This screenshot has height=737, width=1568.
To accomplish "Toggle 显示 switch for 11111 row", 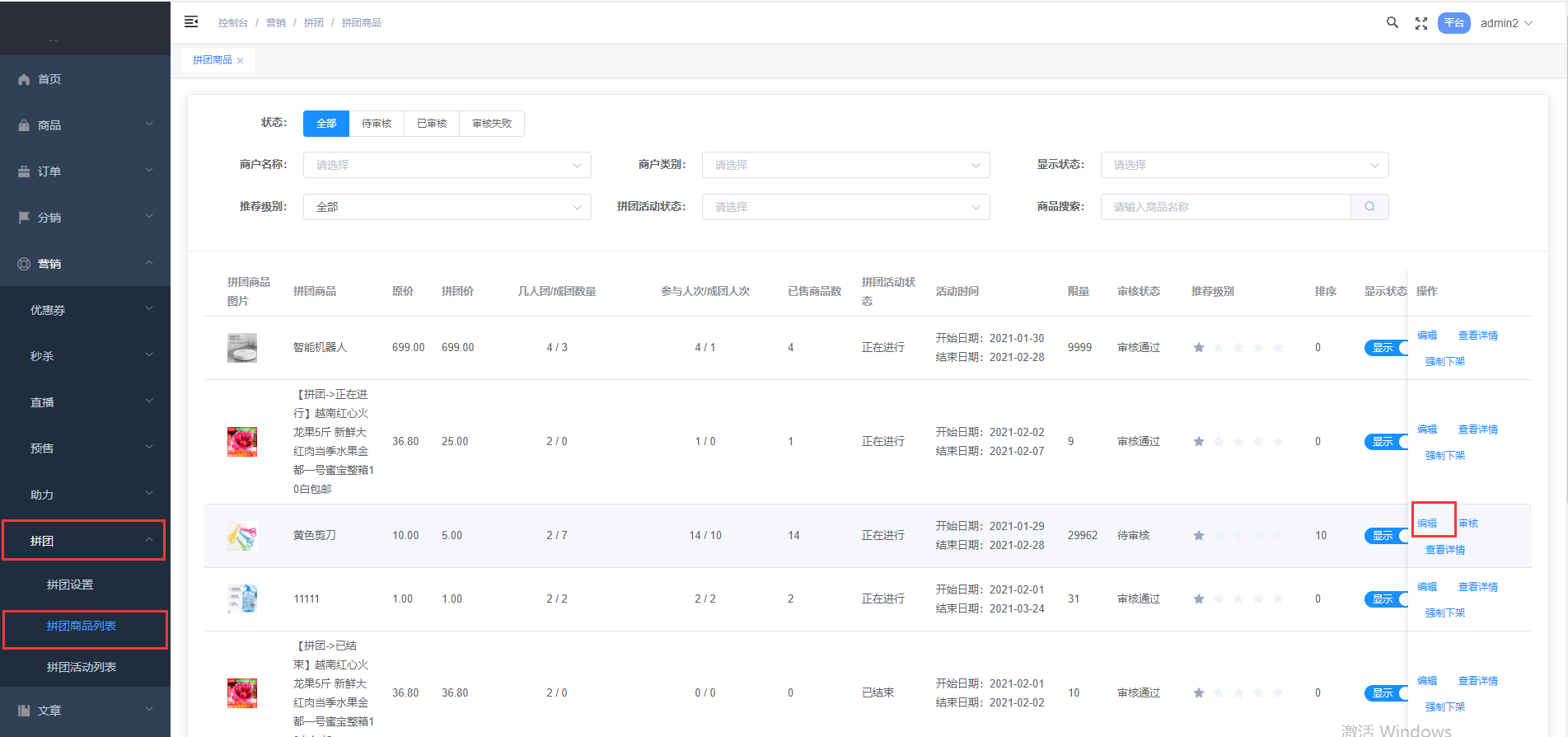I will coord(1386,599).
